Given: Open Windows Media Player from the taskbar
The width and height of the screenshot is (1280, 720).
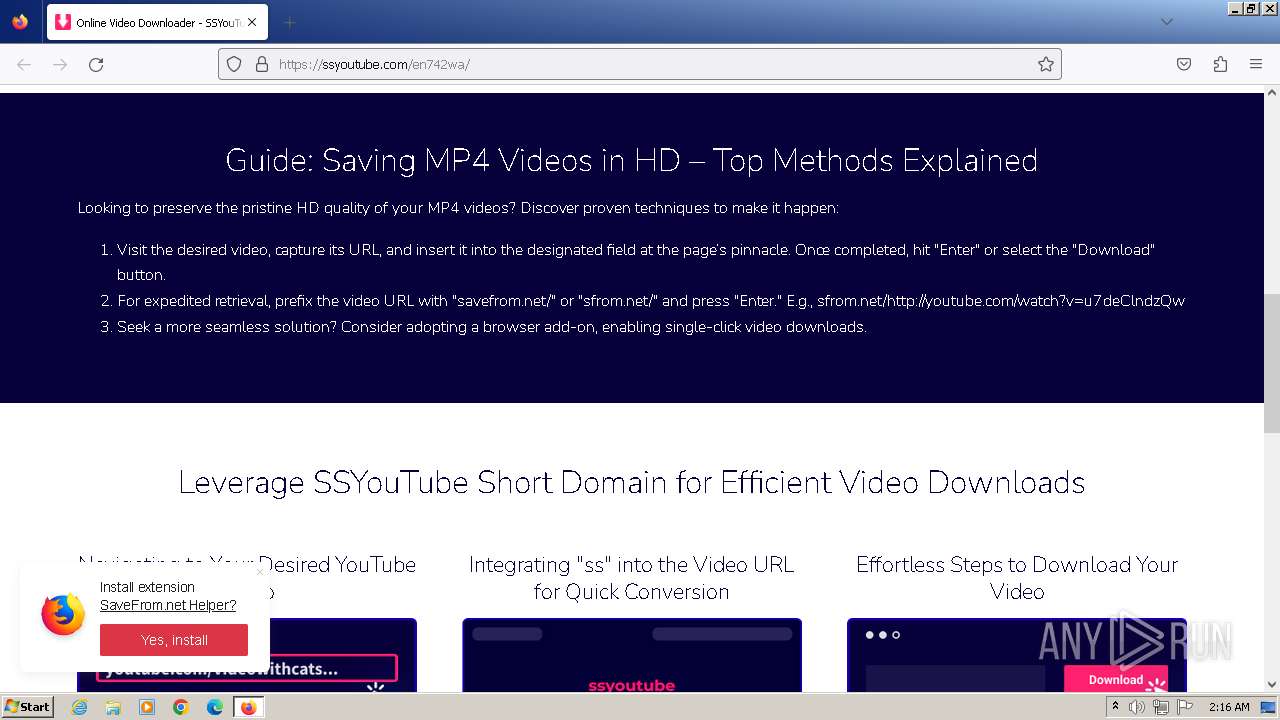Looking at the screenshot, I should pyautogui.click(x=147, y=707).
